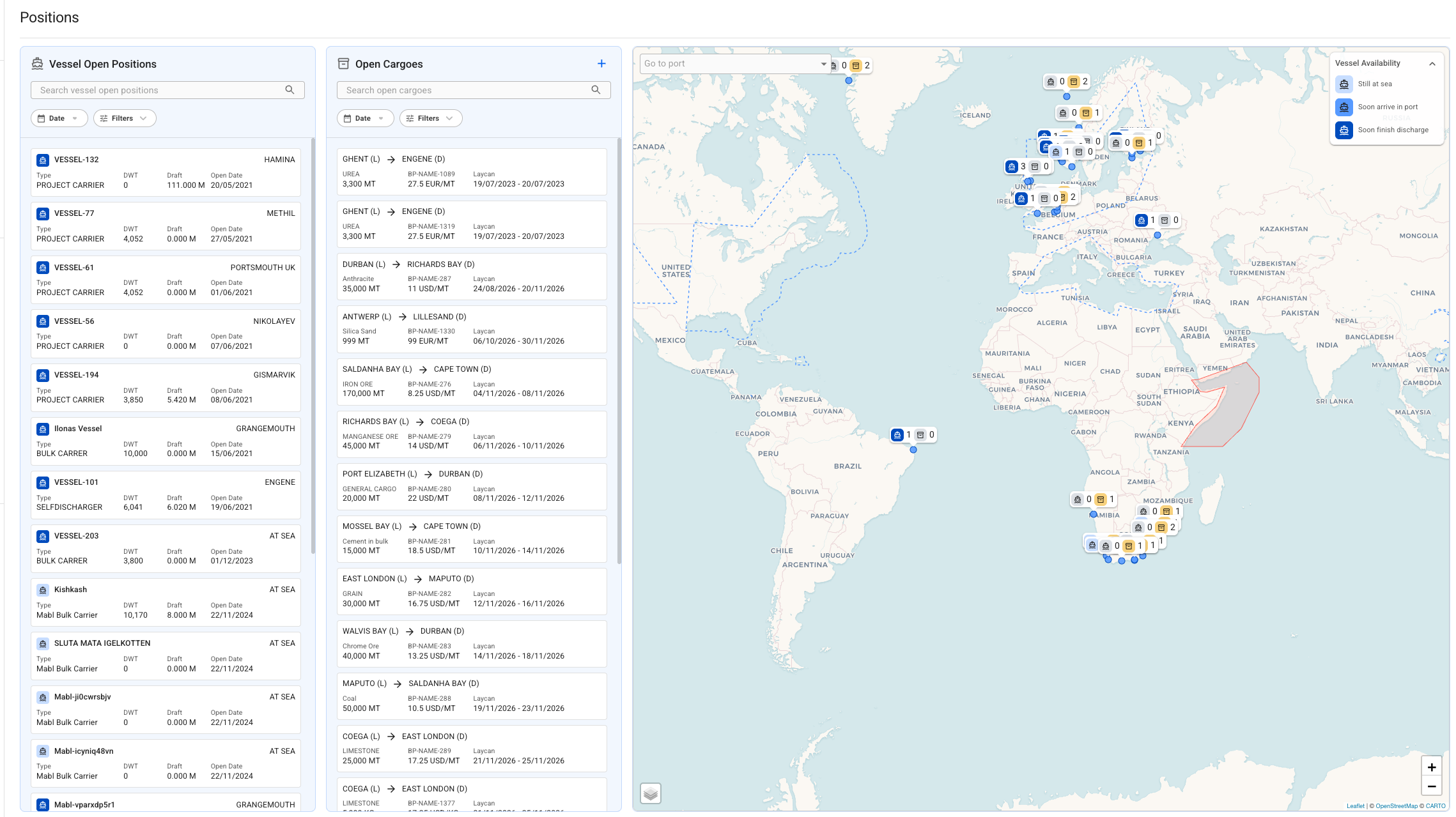The width and height of the screenshot is (1456, 817).
Task: Click the search magnifier in open cargoes
Action: click(x=596, y=90)
